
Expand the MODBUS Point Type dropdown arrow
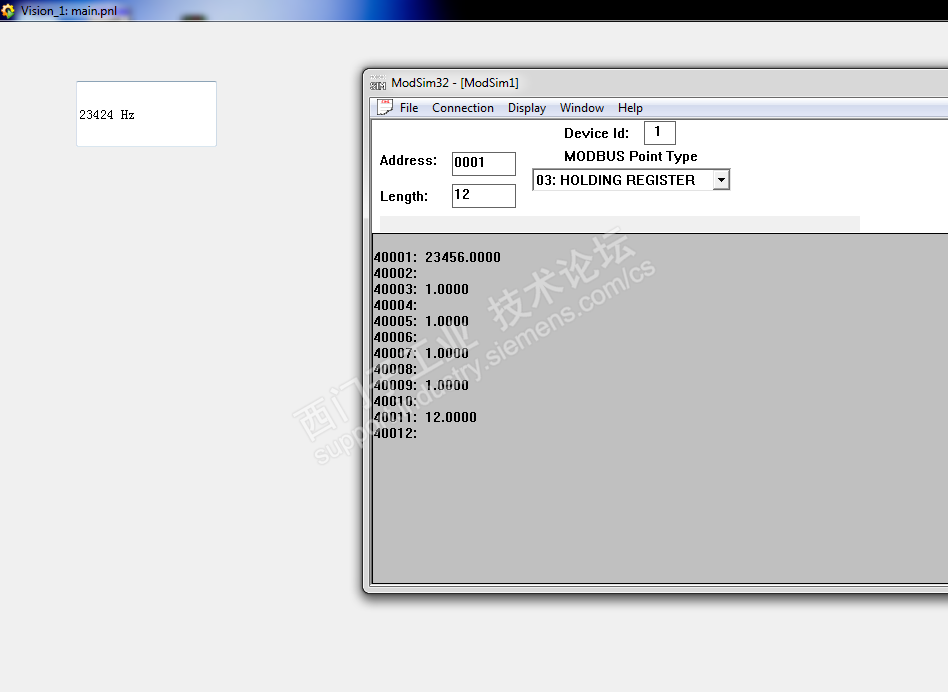coord(721,180)
